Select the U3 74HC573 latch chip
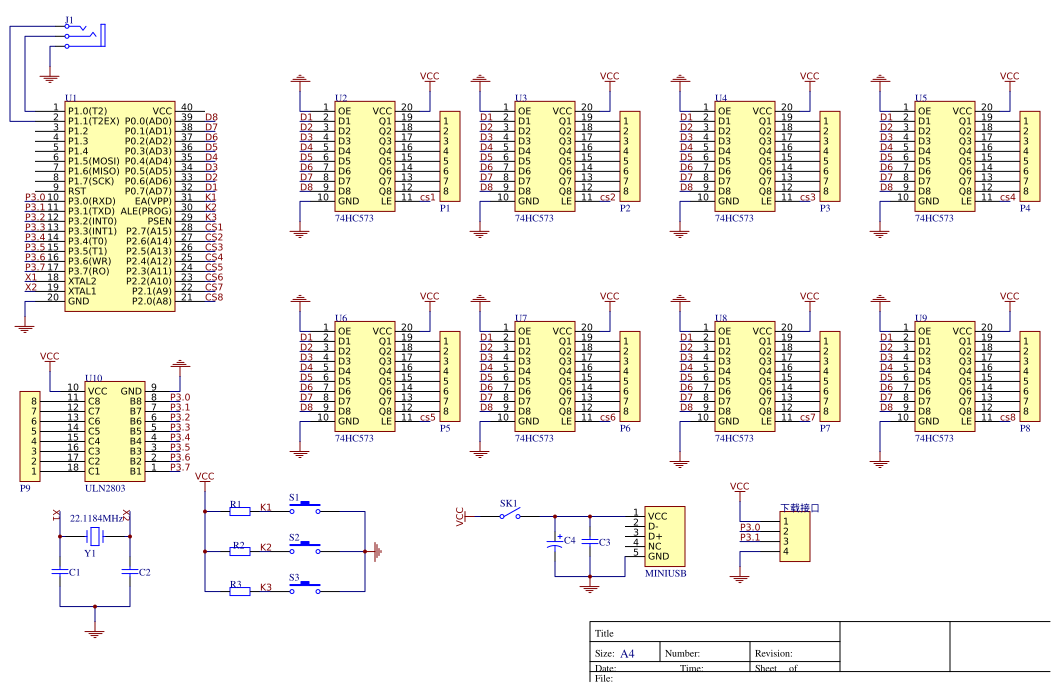1060x695 pixels. click(545, 156)
